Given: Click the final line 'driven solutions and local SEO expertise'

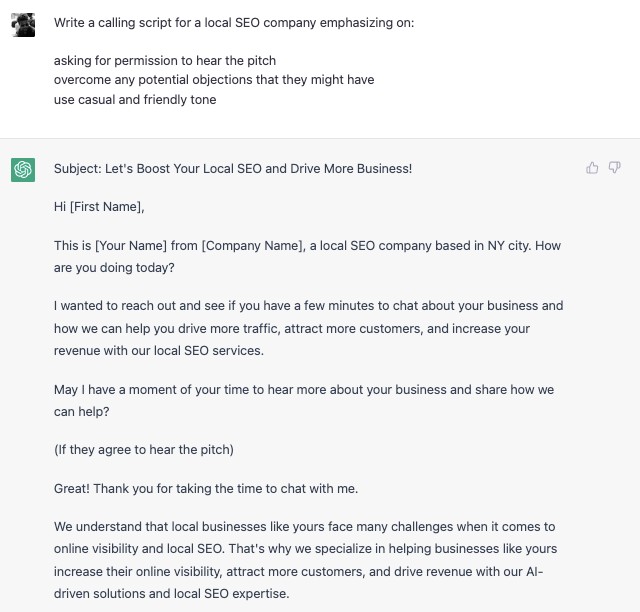Looking at the screenshot, I should (x=171, y=594).
